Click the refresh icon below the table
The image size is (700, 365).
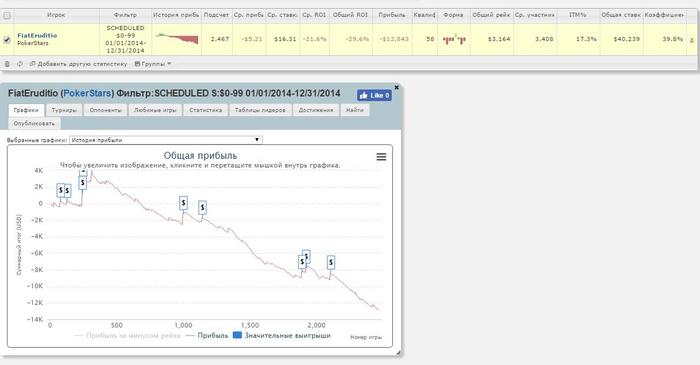(20, 64)
